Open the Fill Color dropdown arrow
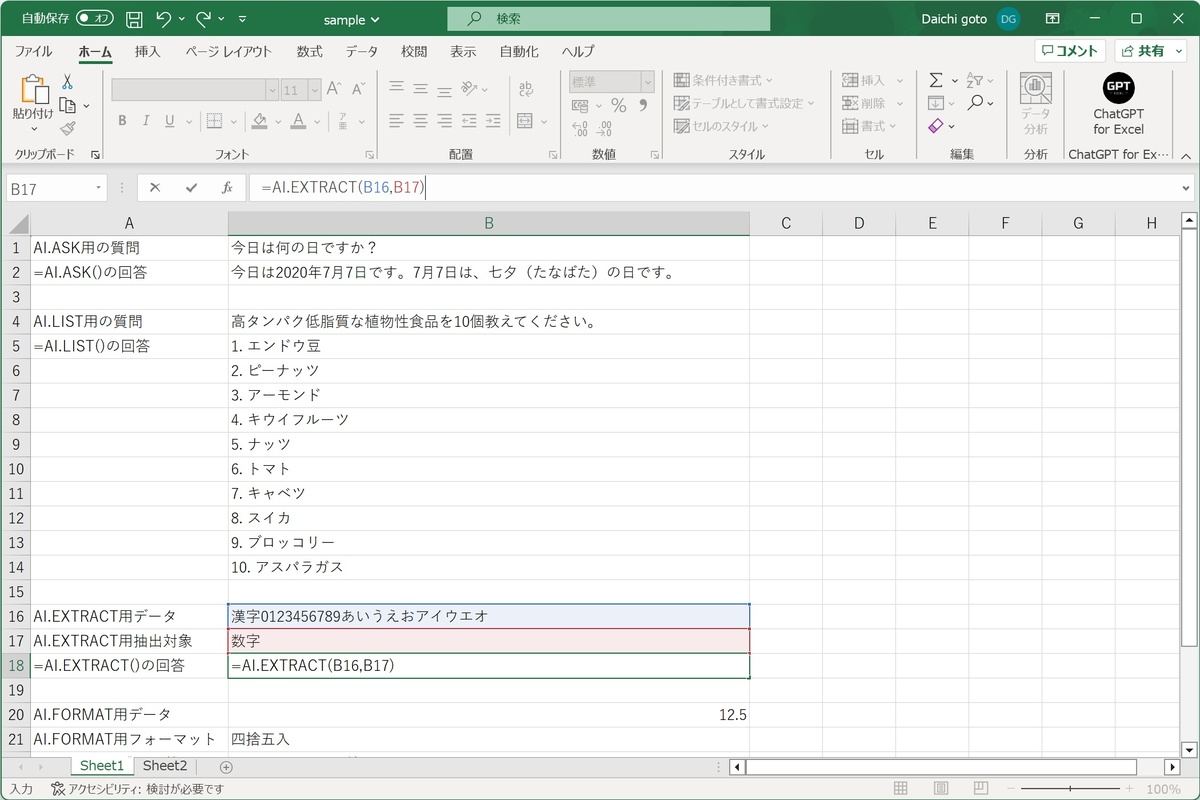This screenshot has height=800, width=1200. [x=278, y=121]
